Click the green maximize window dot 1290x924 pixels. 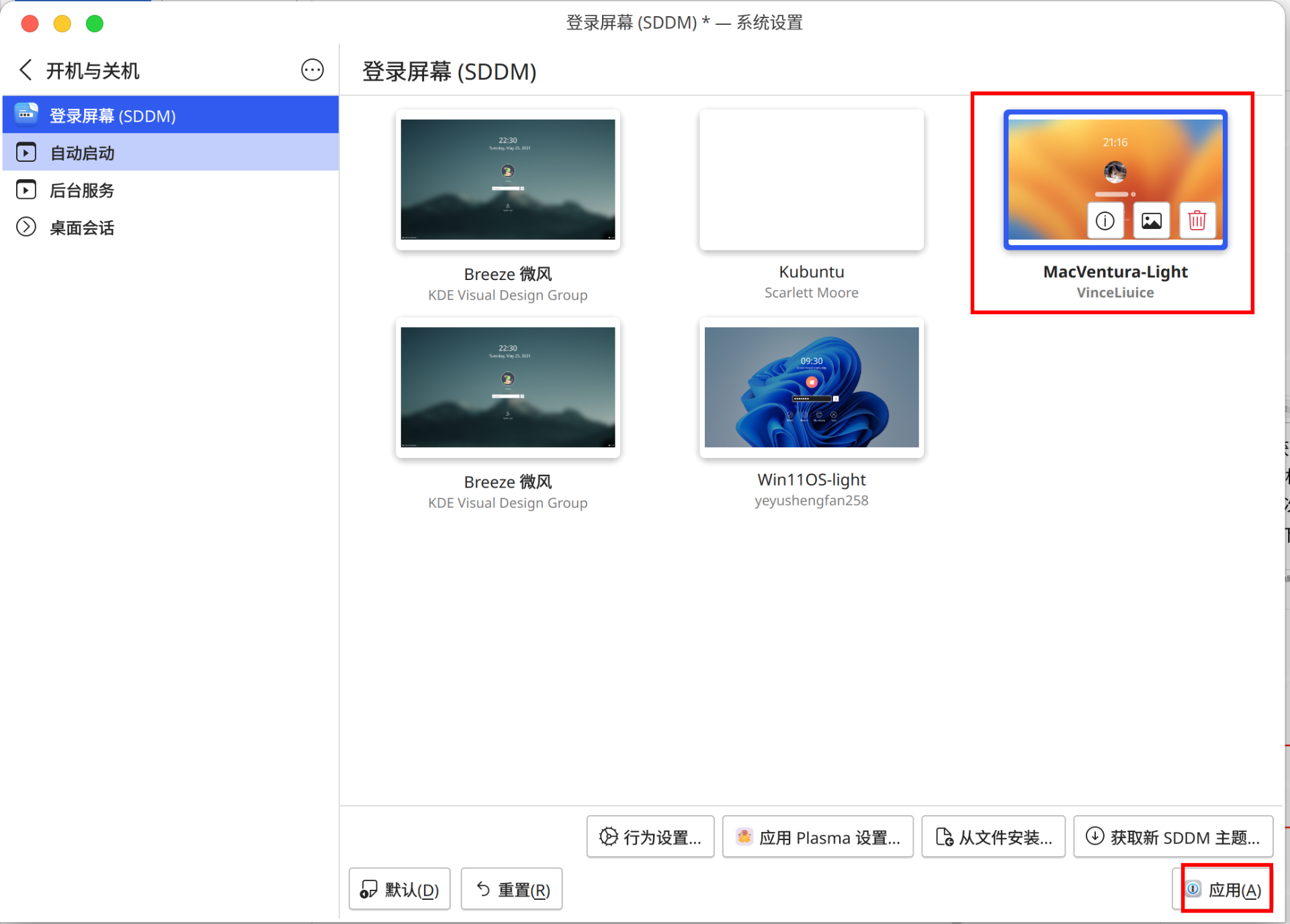click(95, 24)
